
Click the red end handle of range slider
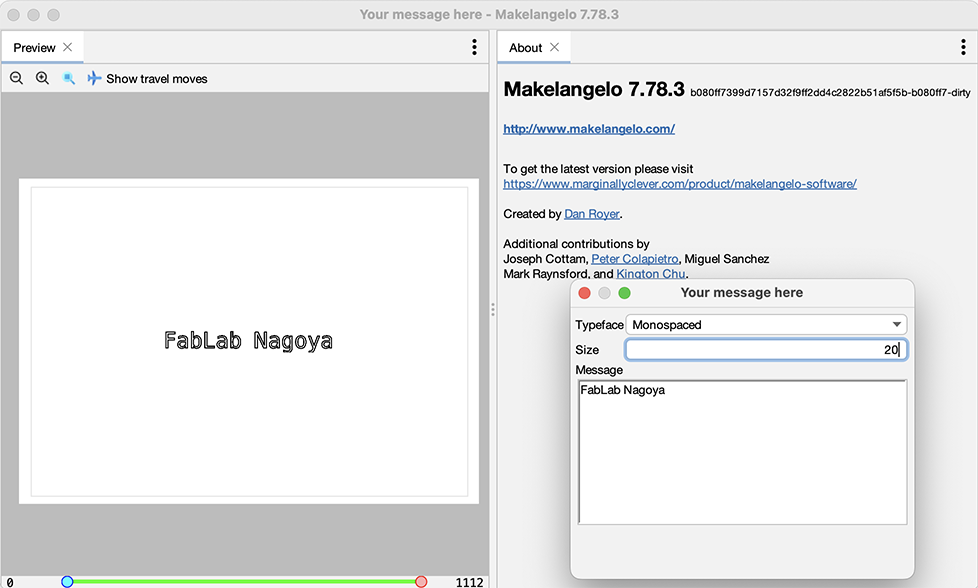421,582
